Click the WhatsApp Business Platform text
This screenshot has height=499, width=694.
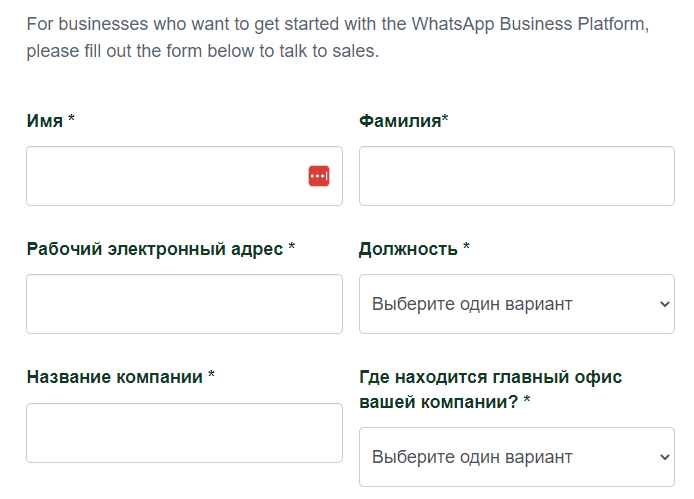(528, 24)
